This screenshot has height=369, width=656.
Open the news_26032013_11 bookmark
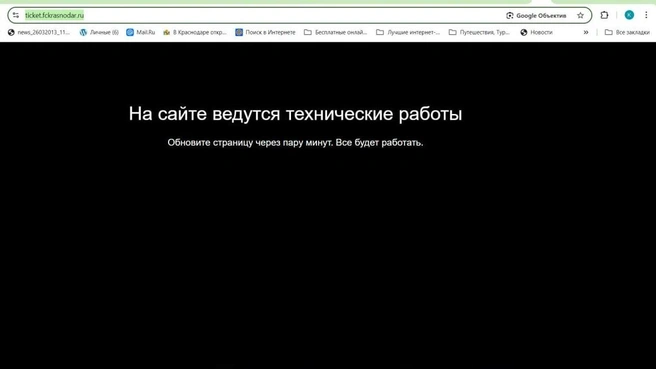tap(39, 32)
